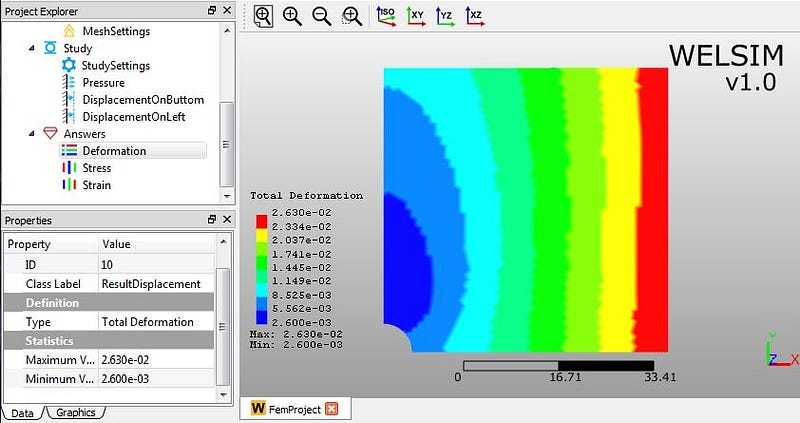
Task: Click the Definition section header
Action: tap(109, 303)
